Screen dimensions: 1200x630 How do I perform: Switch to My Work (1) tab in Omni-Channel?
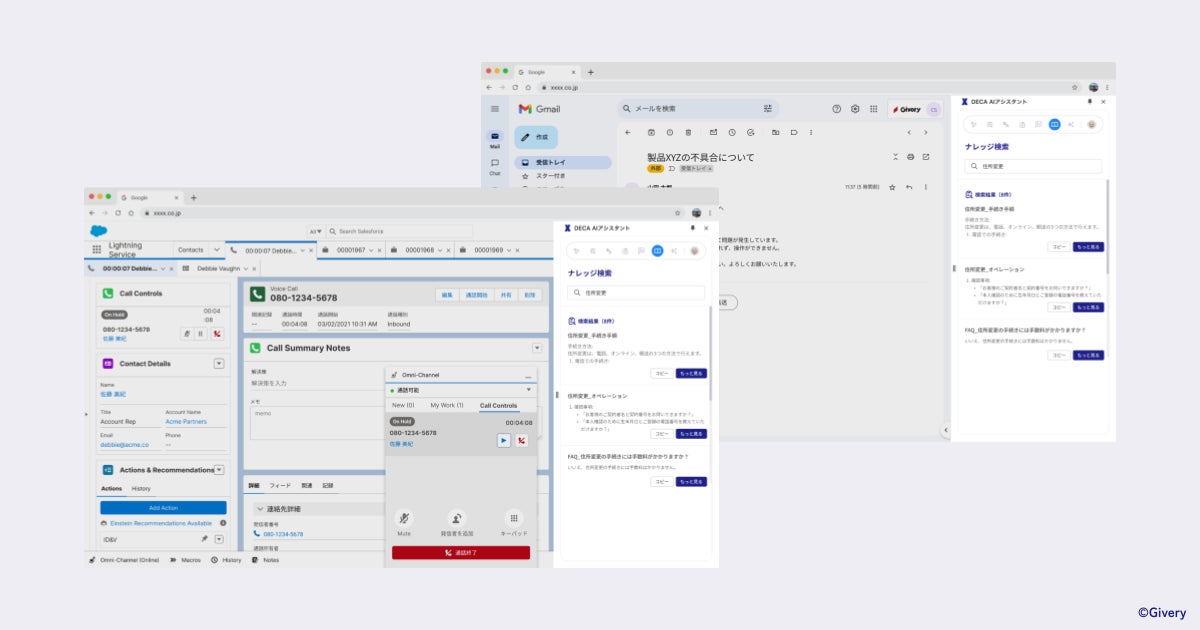(x=447, y=405)
